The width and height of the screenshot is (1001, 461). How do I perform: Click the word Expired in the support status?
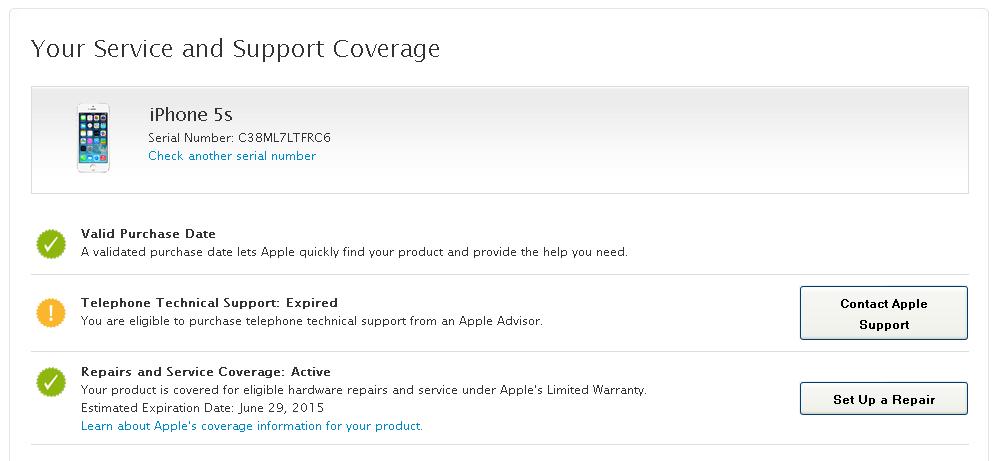(312, 302)
